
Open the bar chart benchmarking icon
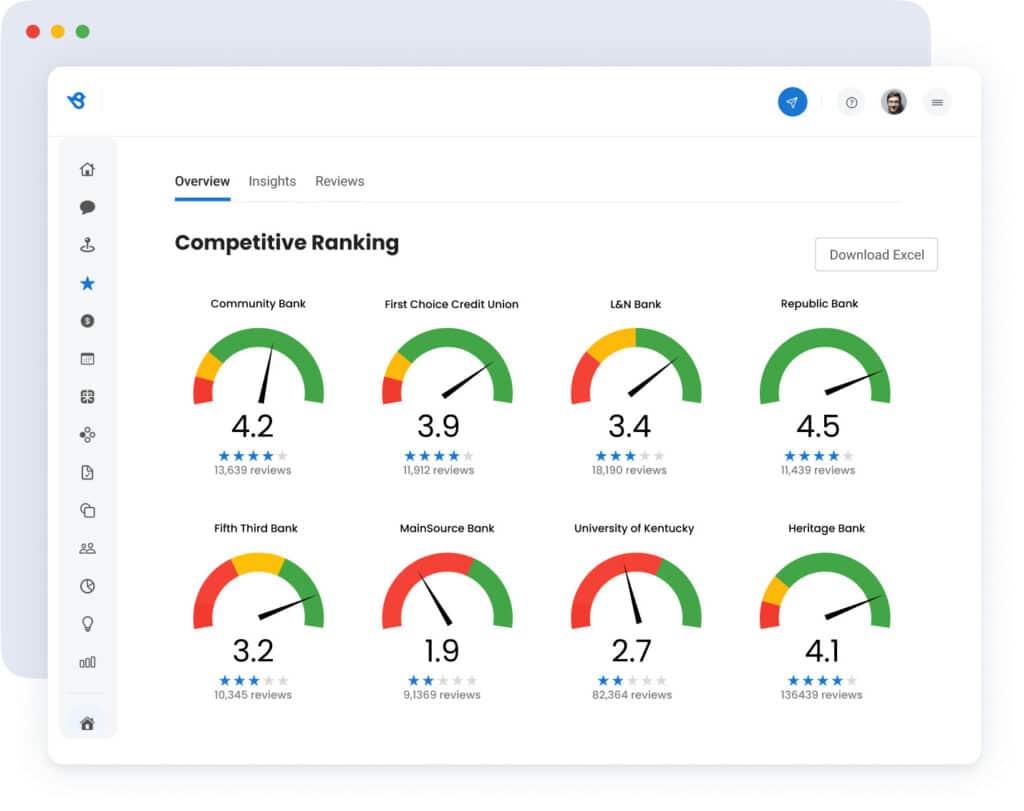coord(87,662)
